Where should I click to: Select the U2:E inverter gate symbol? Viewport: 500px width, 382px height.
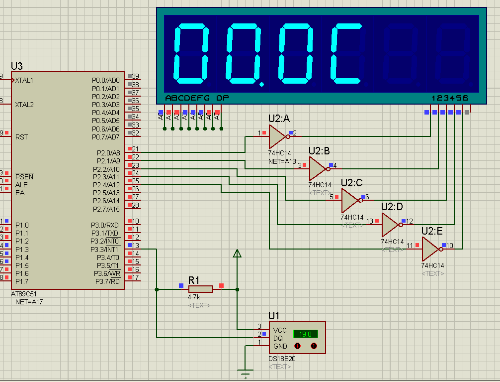coord(432,249)
